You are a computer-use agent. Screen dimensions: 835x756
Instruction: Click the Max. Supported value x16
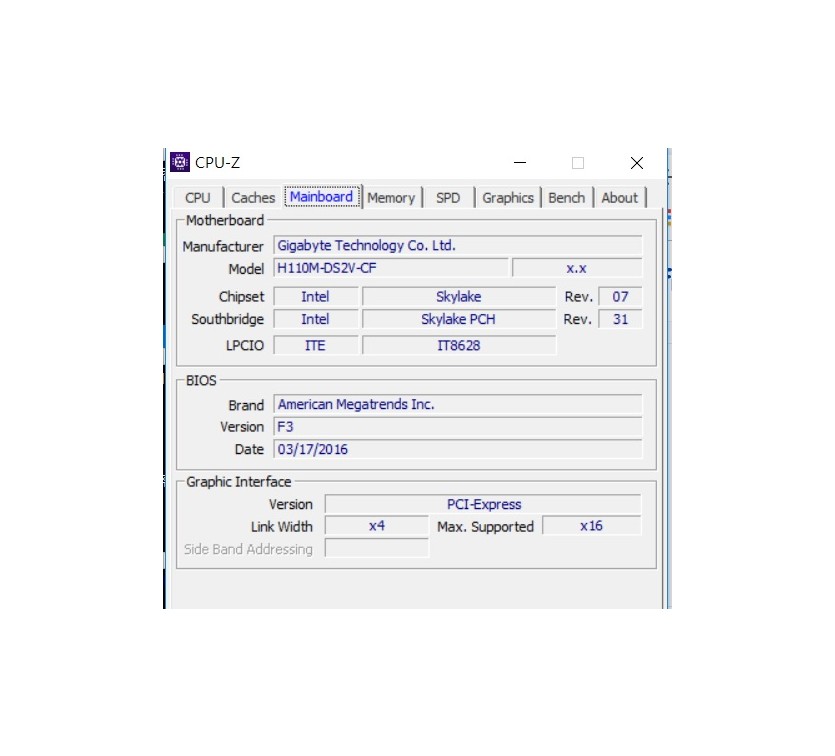click(592, 525)
